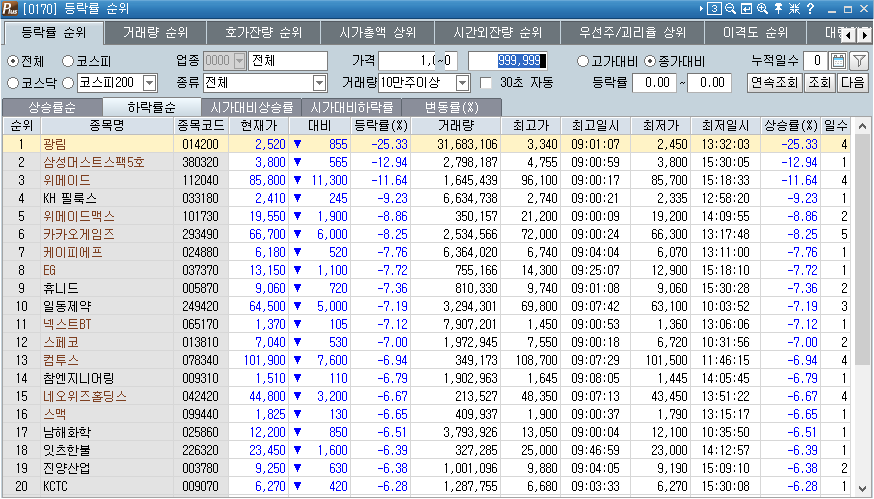Click stock name 카카오게임즈
This screenshot has width=874, height=499.
(79, 234)
